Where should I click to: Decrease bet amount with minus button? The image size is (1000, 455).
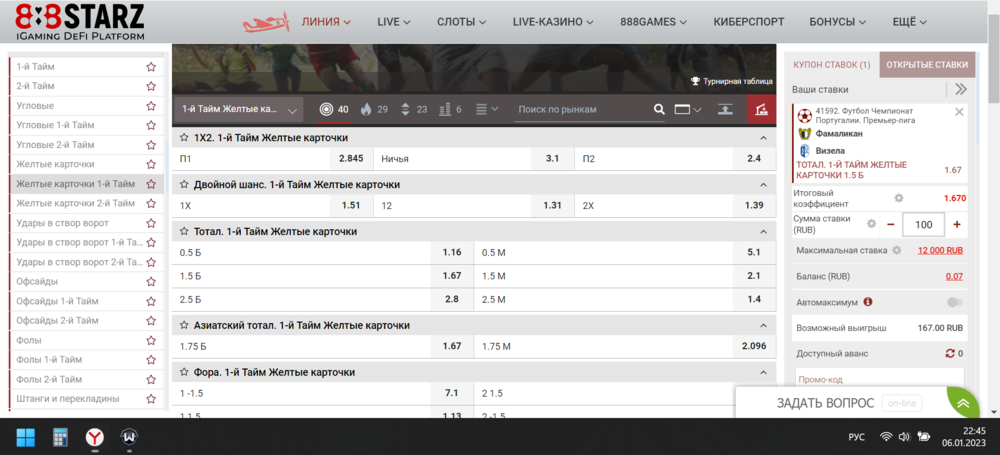890,224
